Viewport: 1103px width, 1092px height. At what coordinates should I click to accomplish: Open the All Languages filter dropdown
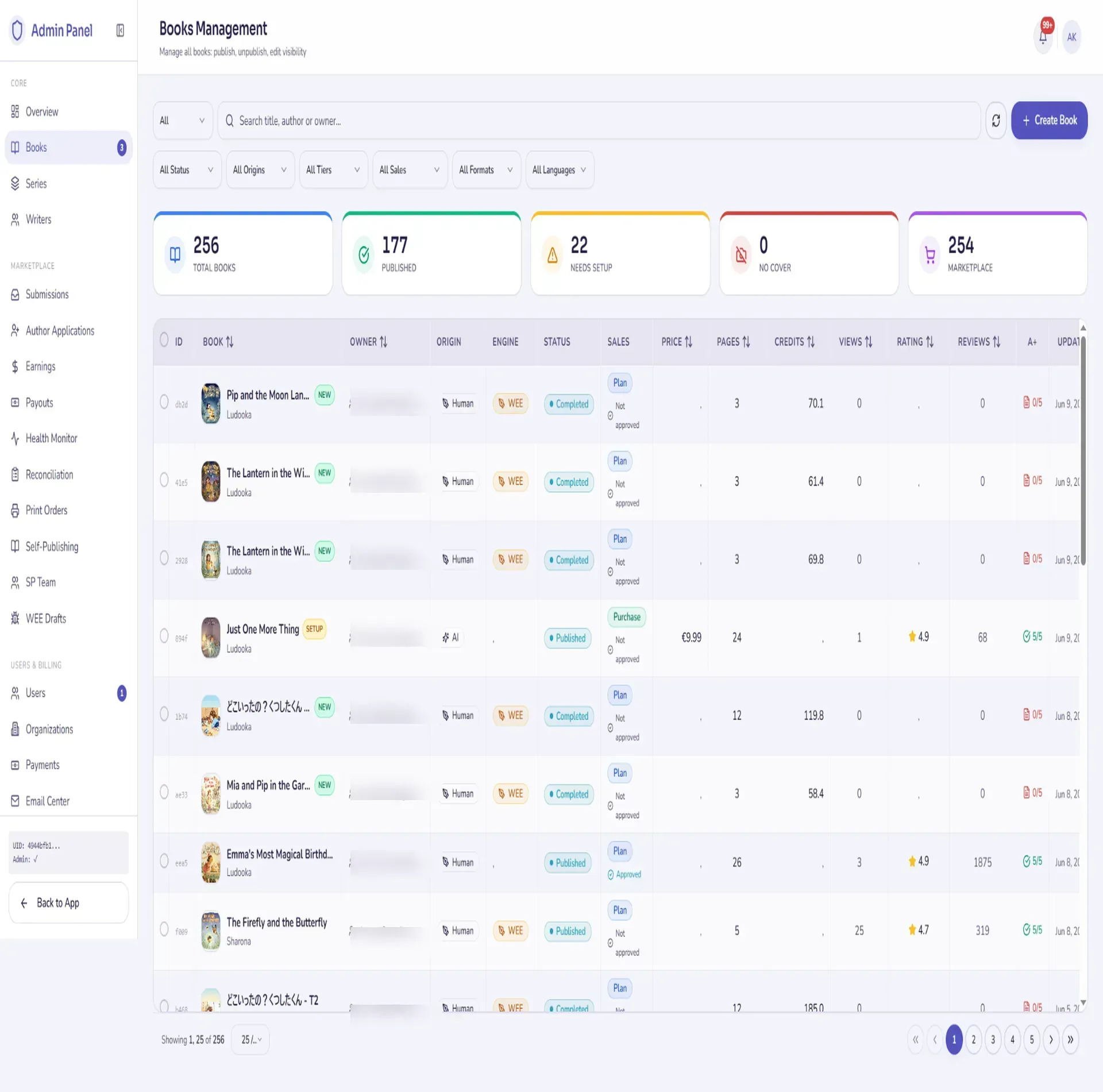click(560, 169)
